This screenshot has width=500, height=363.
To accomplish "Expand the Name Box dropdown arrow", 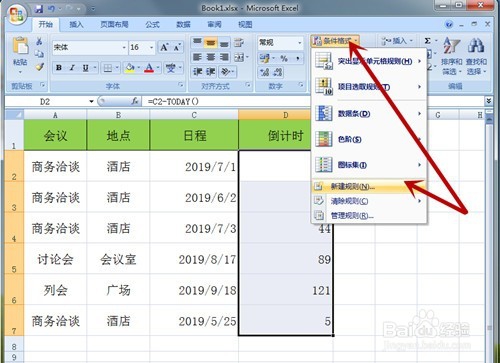I will pyautogui.click(x=91, y=101).
